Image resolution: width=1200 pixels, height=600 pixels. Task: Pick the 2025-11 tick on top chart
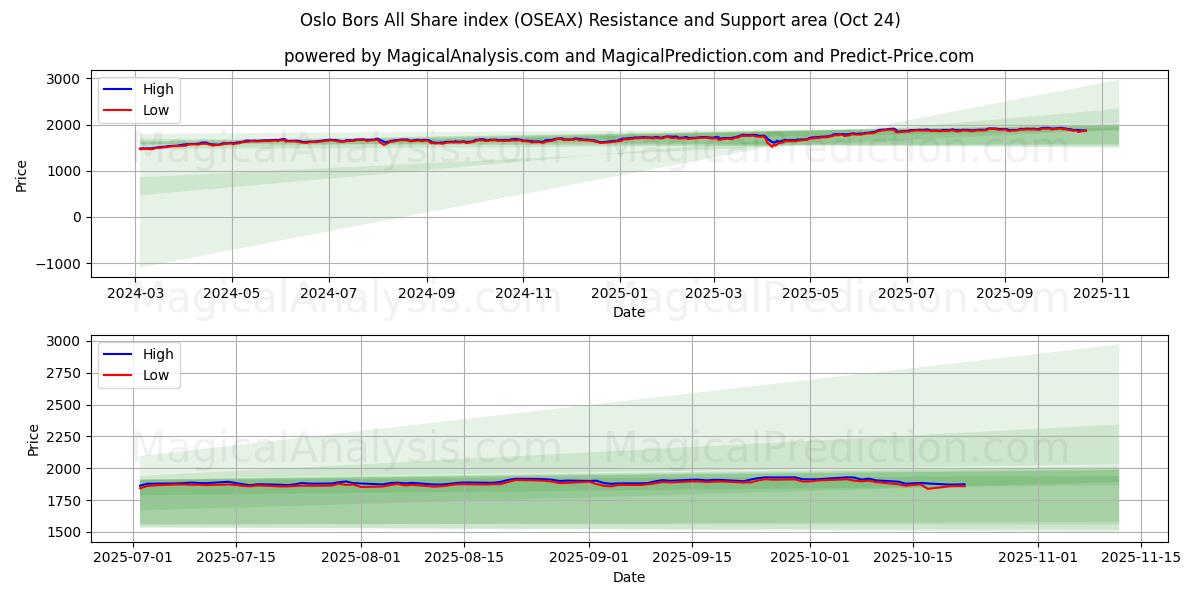click(1101, 294)
